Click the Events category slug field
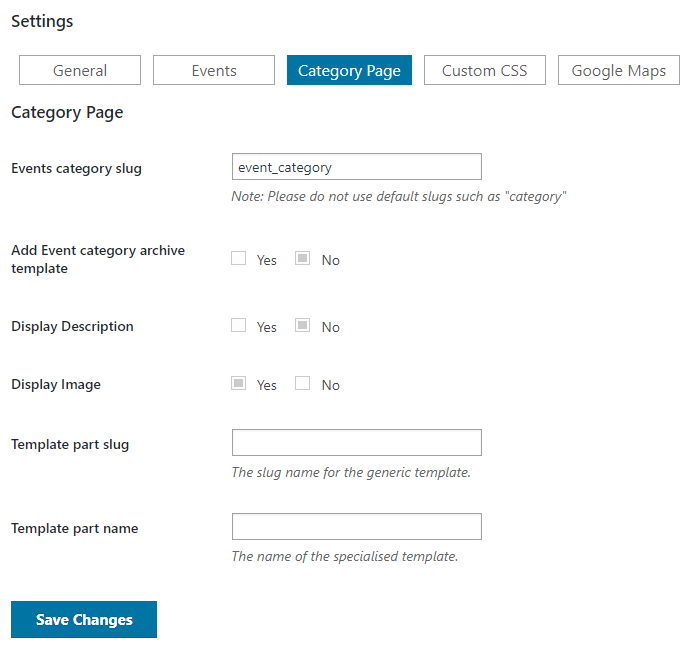 357,167
